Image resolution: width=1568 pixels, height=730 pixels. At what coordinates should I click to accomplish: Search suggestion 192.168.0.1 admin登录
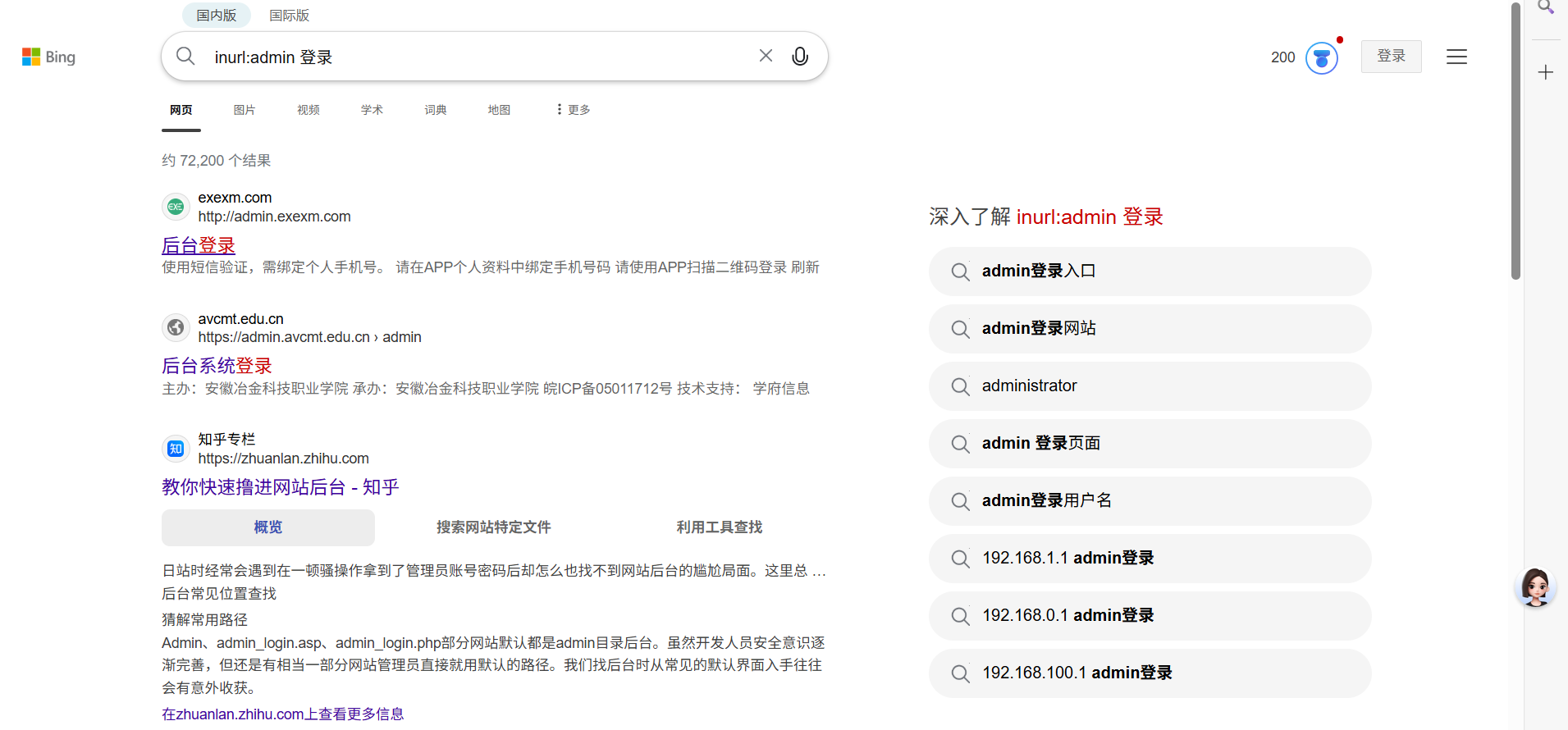click(x=1150, y=616)
